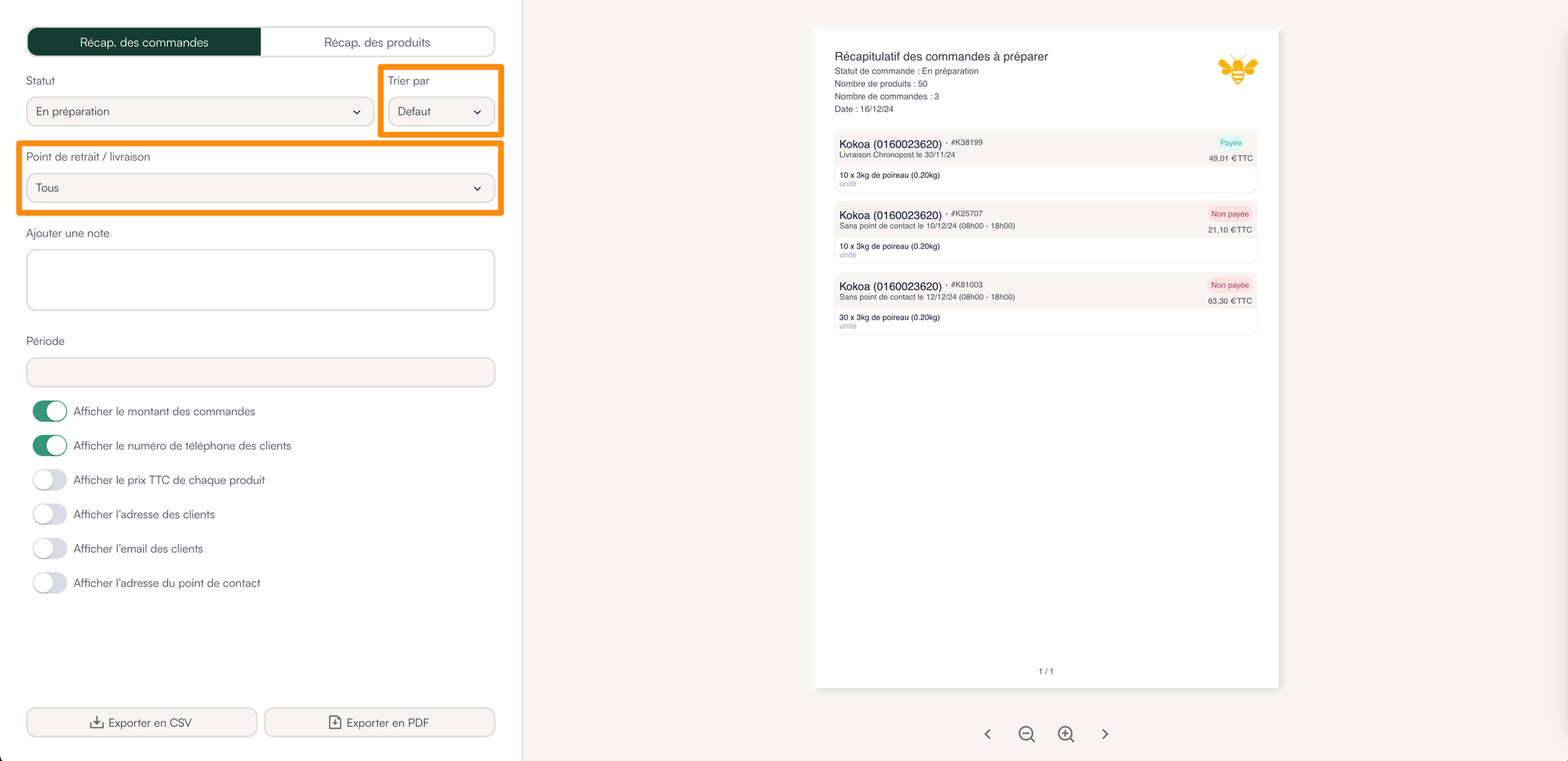
Task: Expand the Trier par dropdown
Action: [x=441, y=112]
